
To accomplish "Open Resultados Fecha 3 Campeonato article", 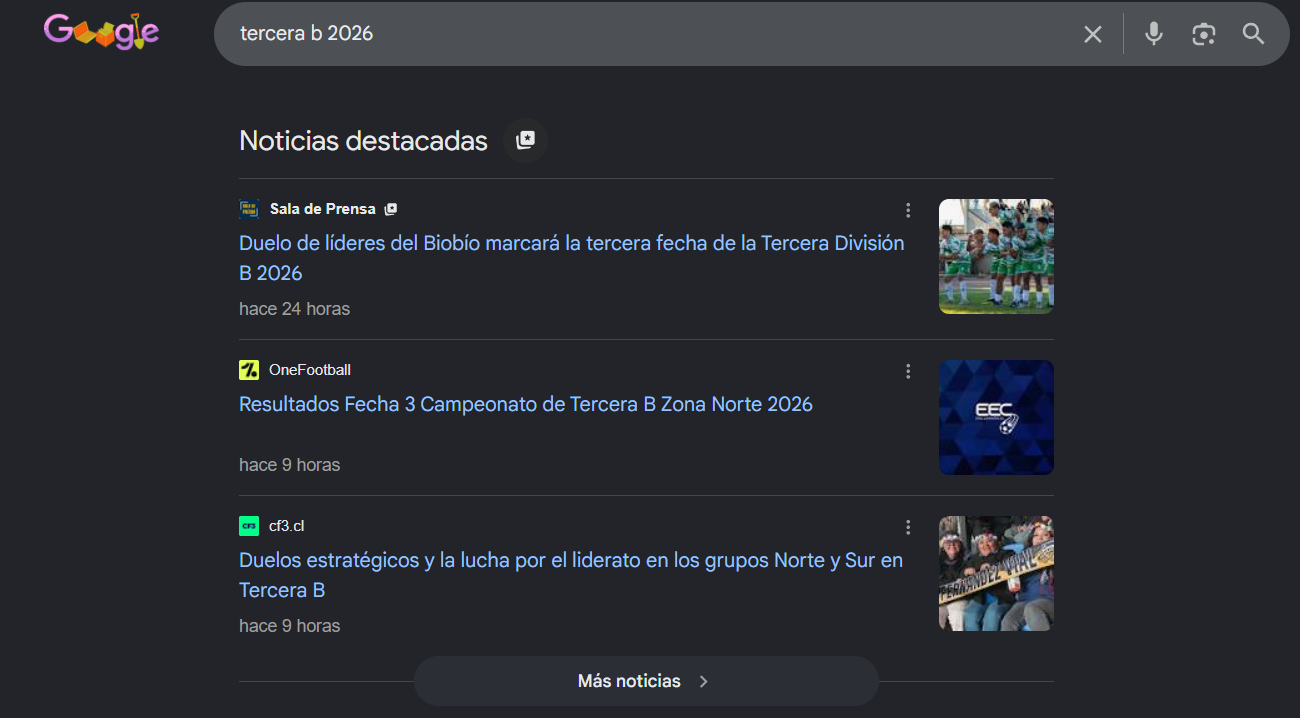I will [526, 404].
